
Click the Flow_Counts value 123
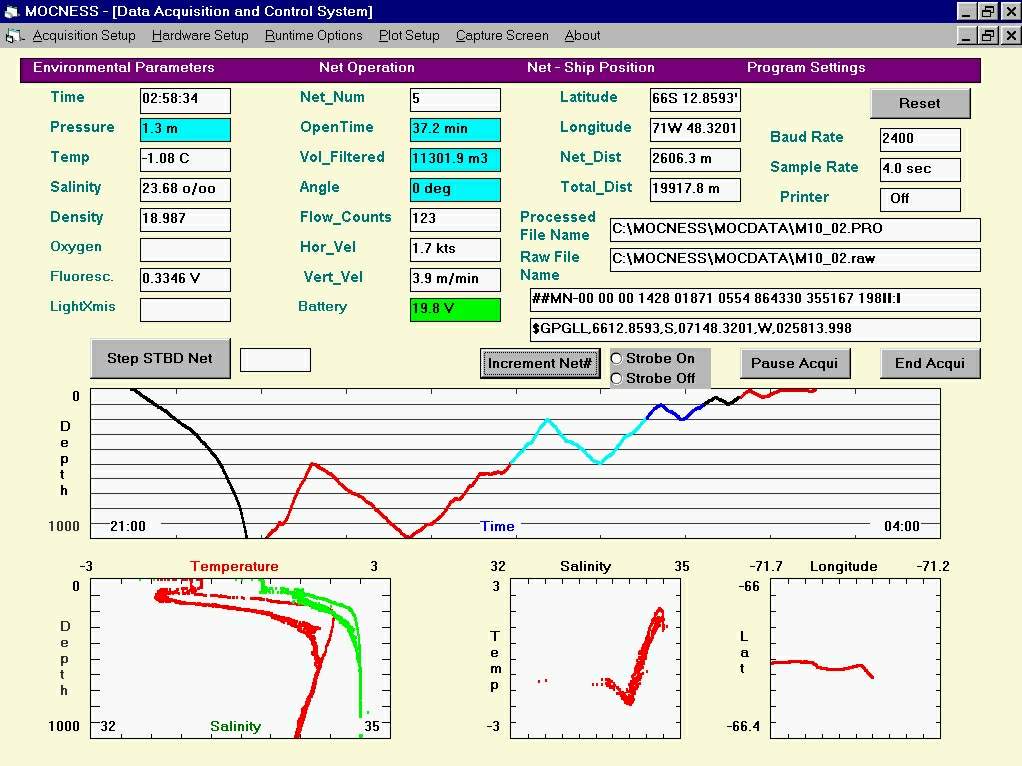456,220
